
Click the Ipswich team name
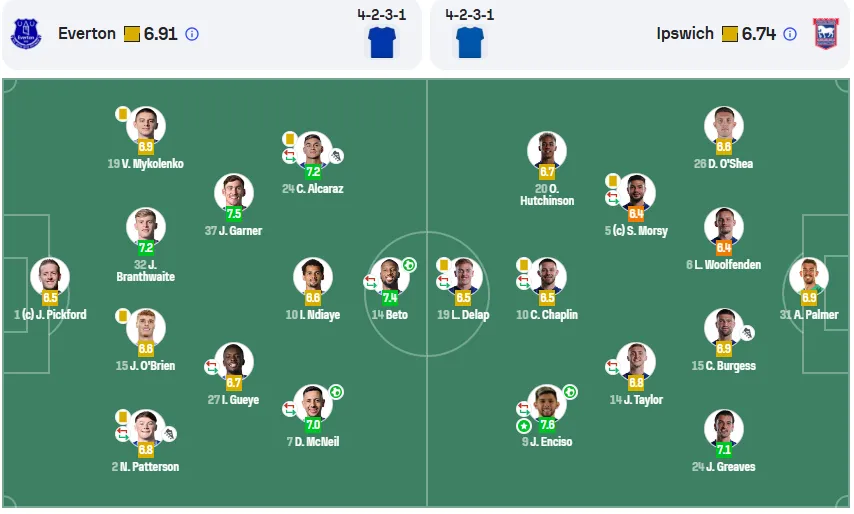[685, 34]
